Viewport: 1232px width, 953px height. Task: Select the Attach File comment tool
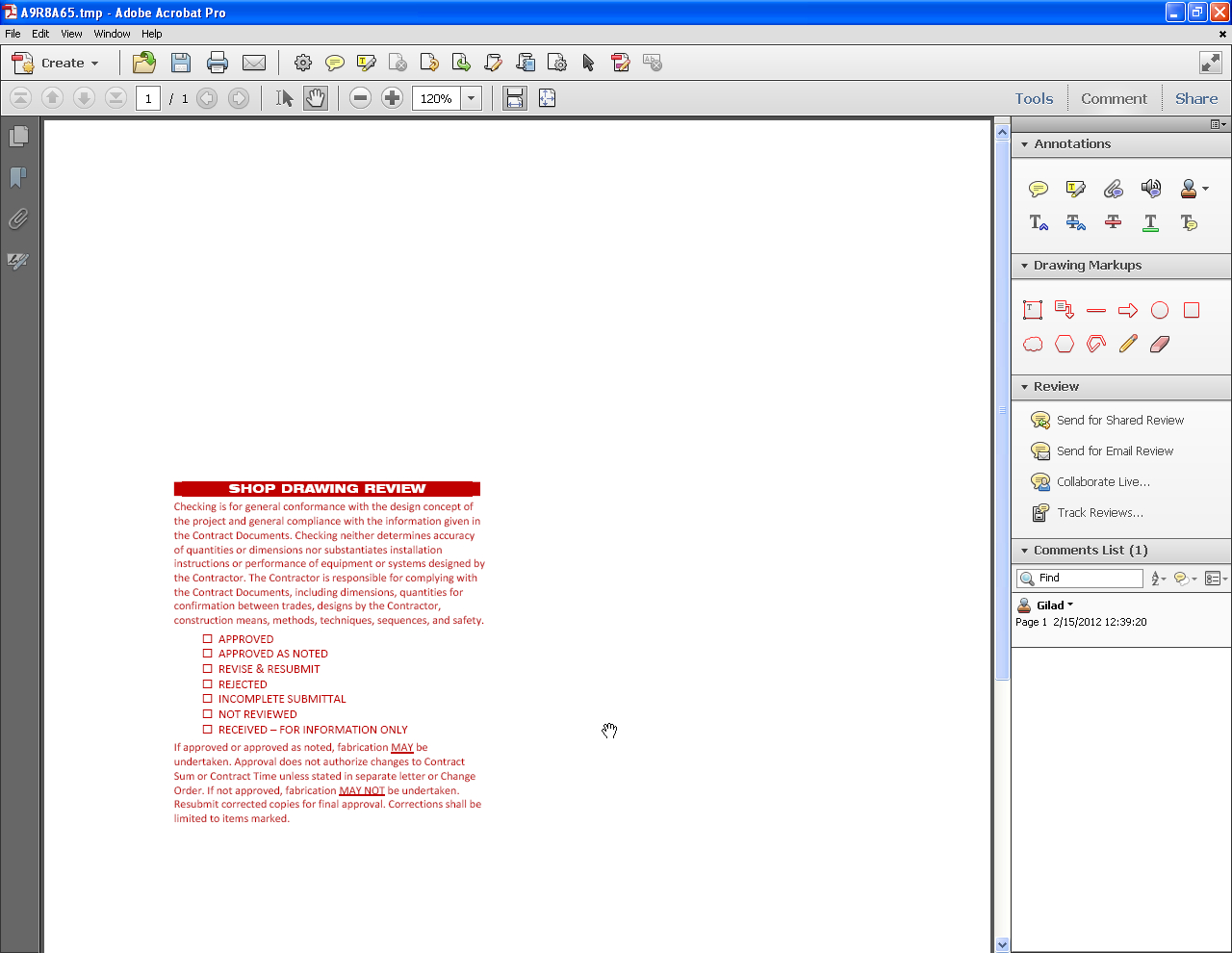pyautogui.click(x=1113, y=189)
